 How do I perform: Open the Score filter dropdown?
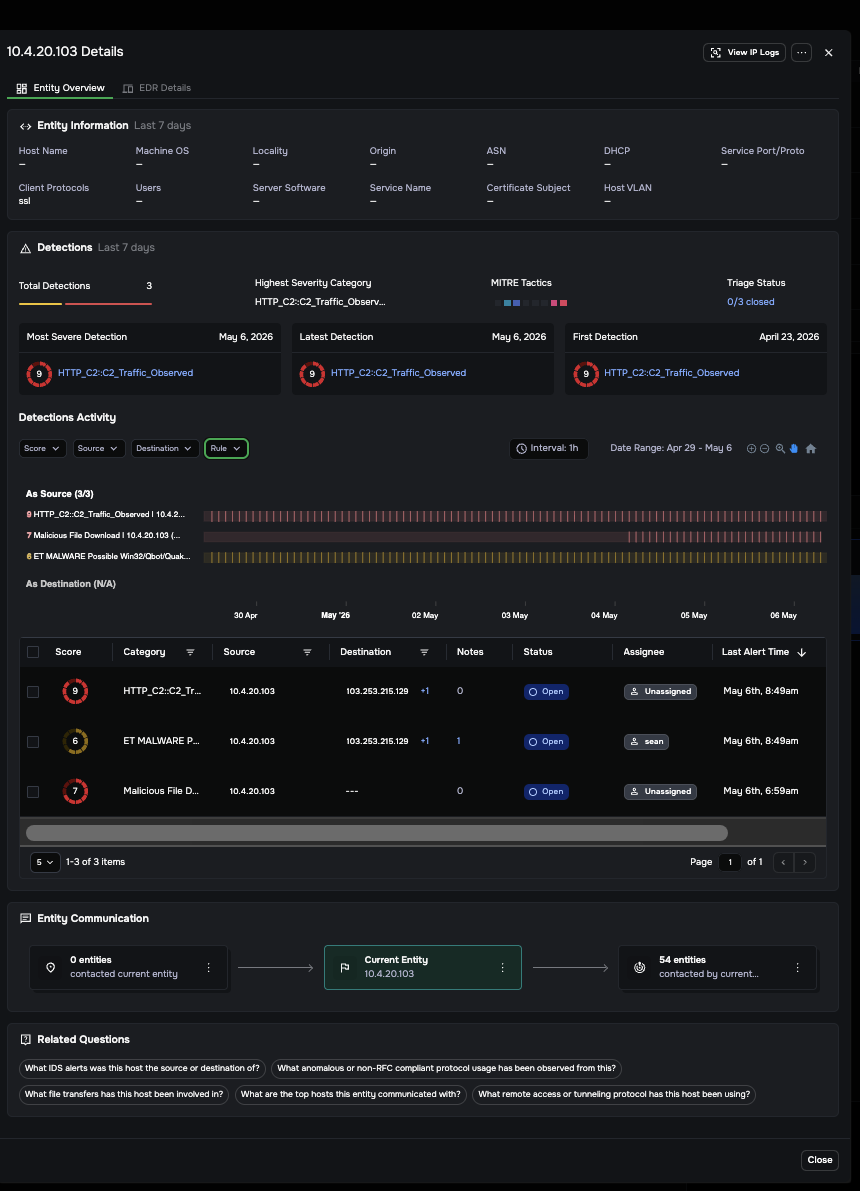tap(43, 449)
